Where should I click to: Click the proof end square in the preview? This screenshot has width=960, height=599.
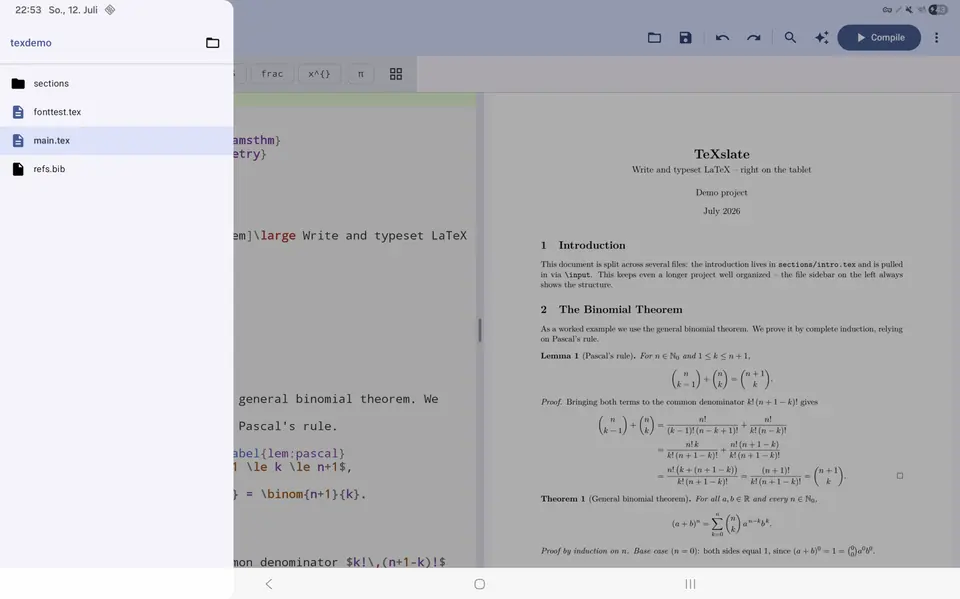[899, 476]
